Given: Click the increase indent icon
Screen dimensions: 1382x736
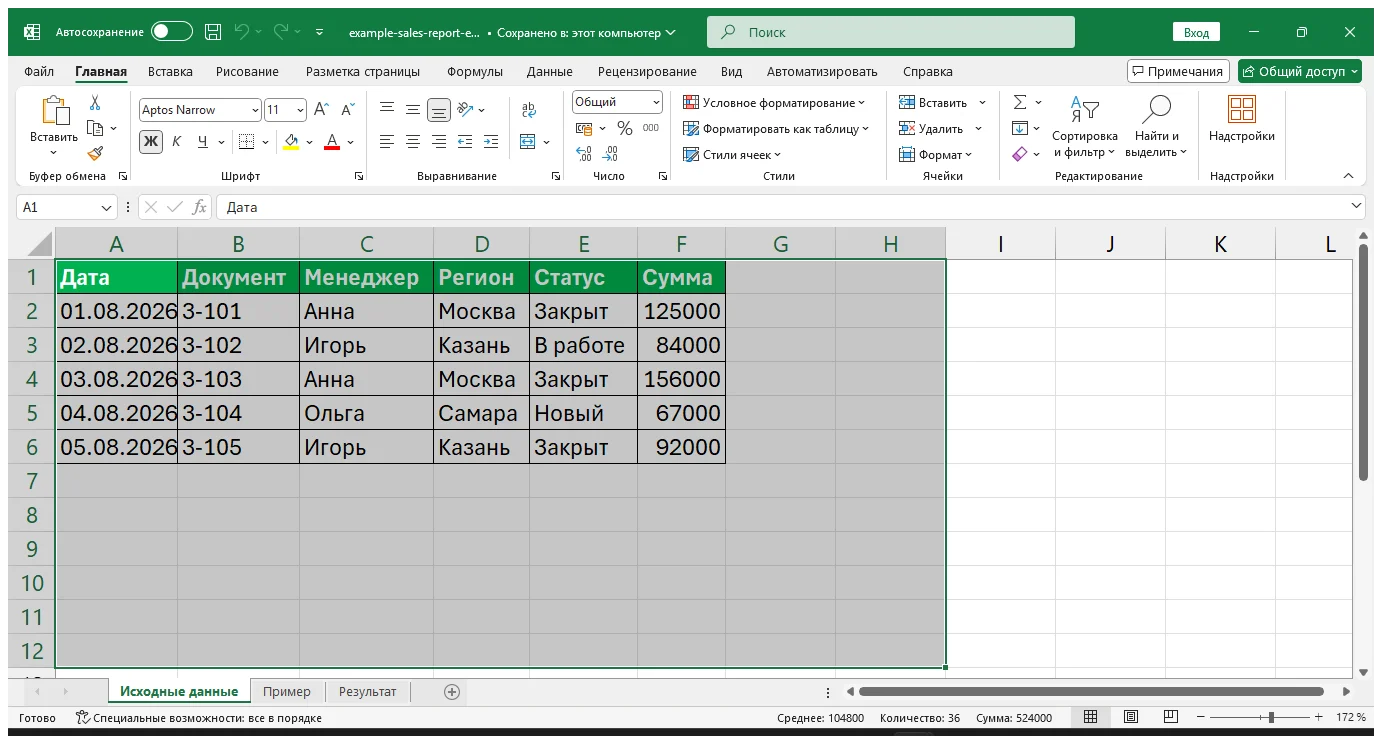Looking at the screenshot, I should click(x=490, y=142).
